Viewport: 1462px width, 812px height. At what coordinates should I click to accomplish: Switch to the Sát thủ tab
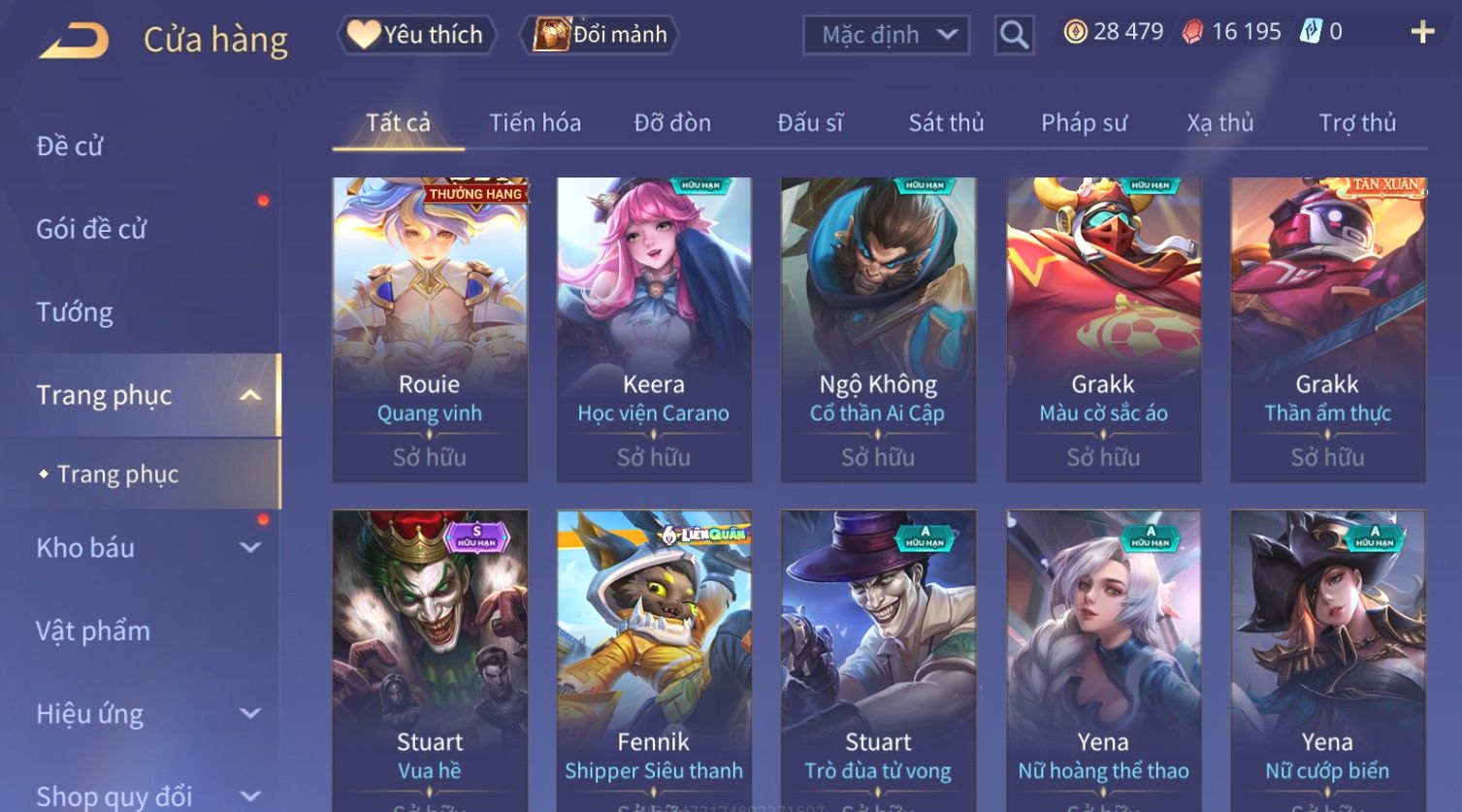tap(946, 123)
